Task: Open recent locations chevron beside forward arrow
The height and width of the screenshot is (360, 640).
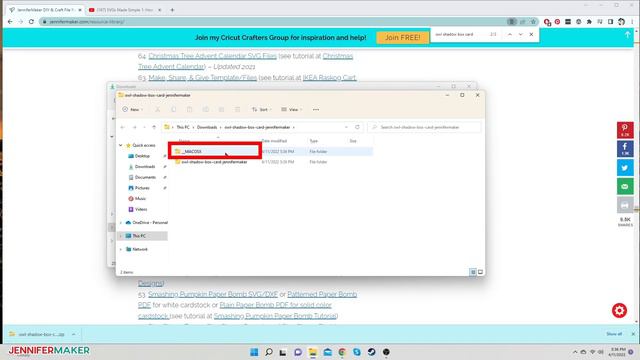Action: (x=144, y=127)
